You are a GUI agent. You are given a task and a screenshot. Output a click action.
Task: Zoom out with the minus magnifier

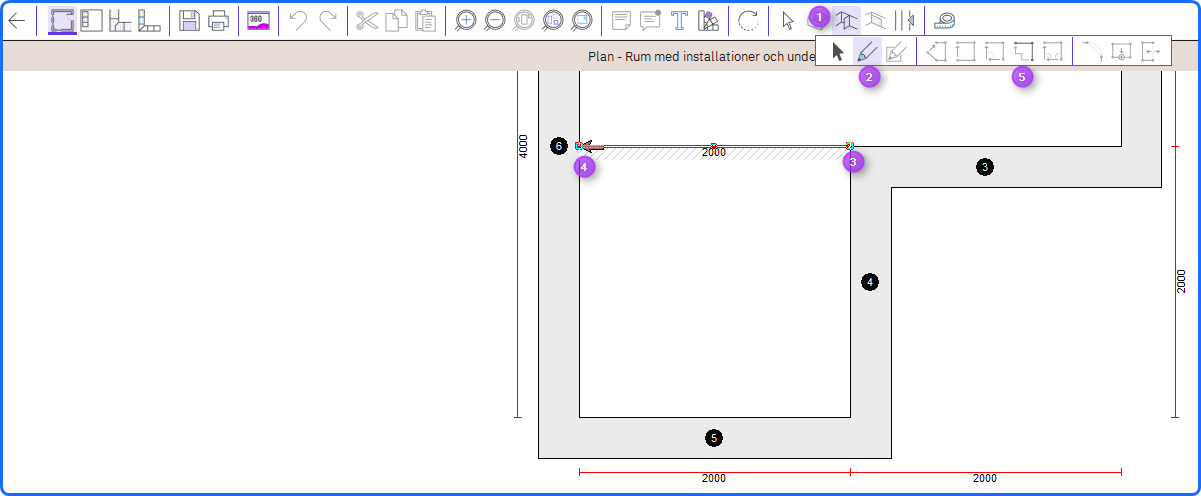(494, 20)
